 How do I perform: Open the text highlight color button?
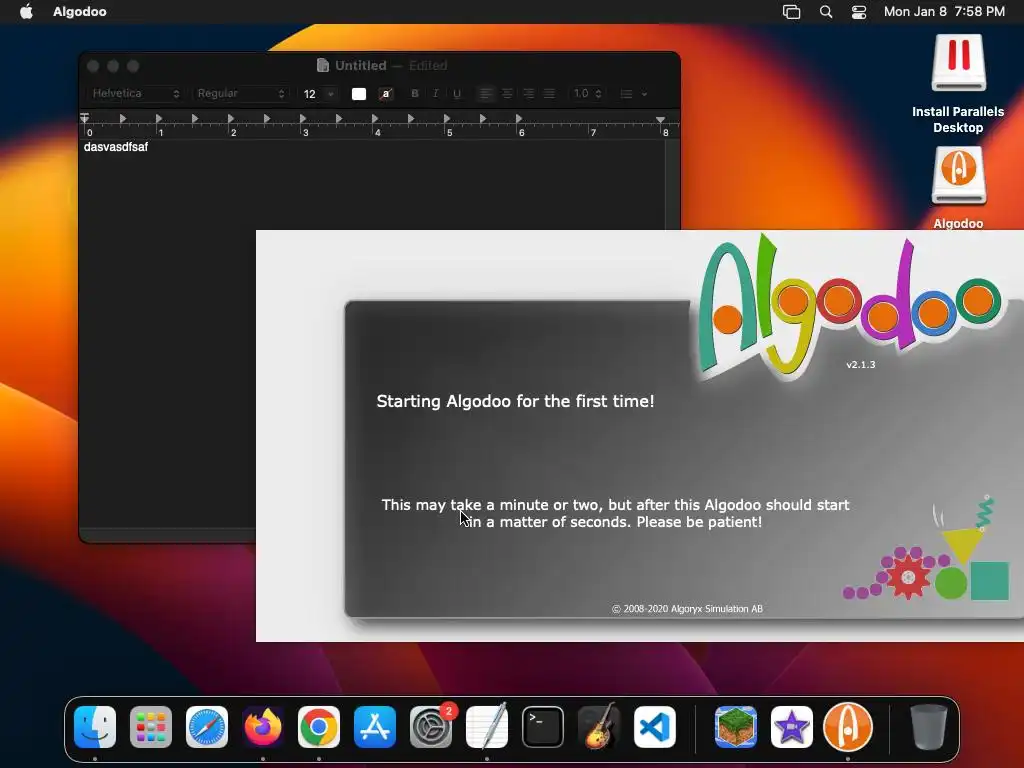click(x=386, y=93)
